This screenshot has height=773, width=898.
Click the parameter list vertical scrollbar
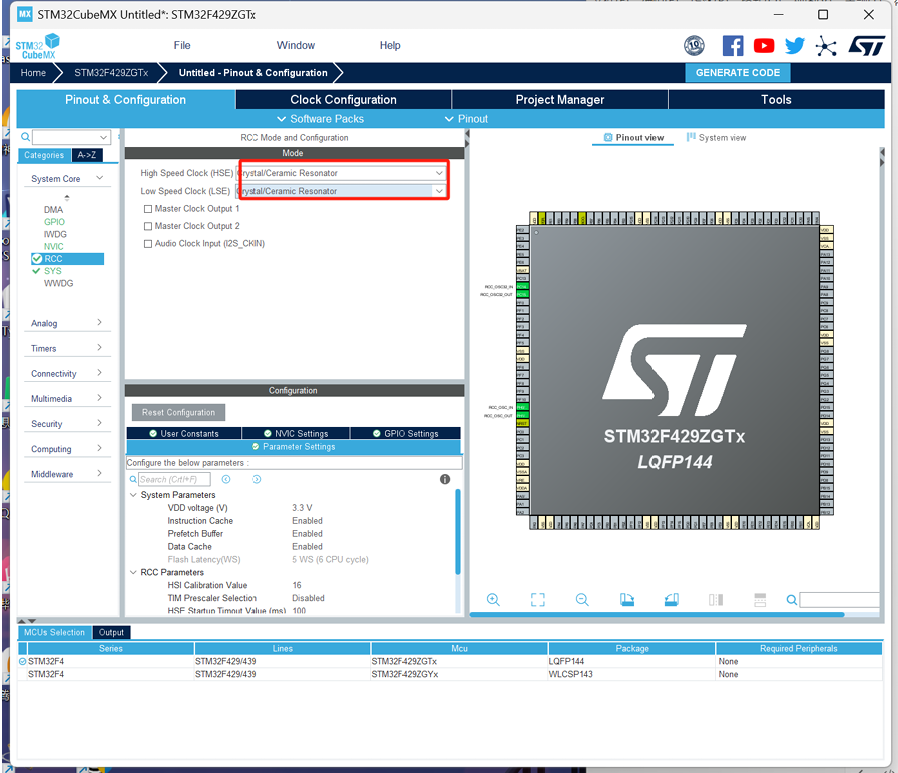[458, 531]
